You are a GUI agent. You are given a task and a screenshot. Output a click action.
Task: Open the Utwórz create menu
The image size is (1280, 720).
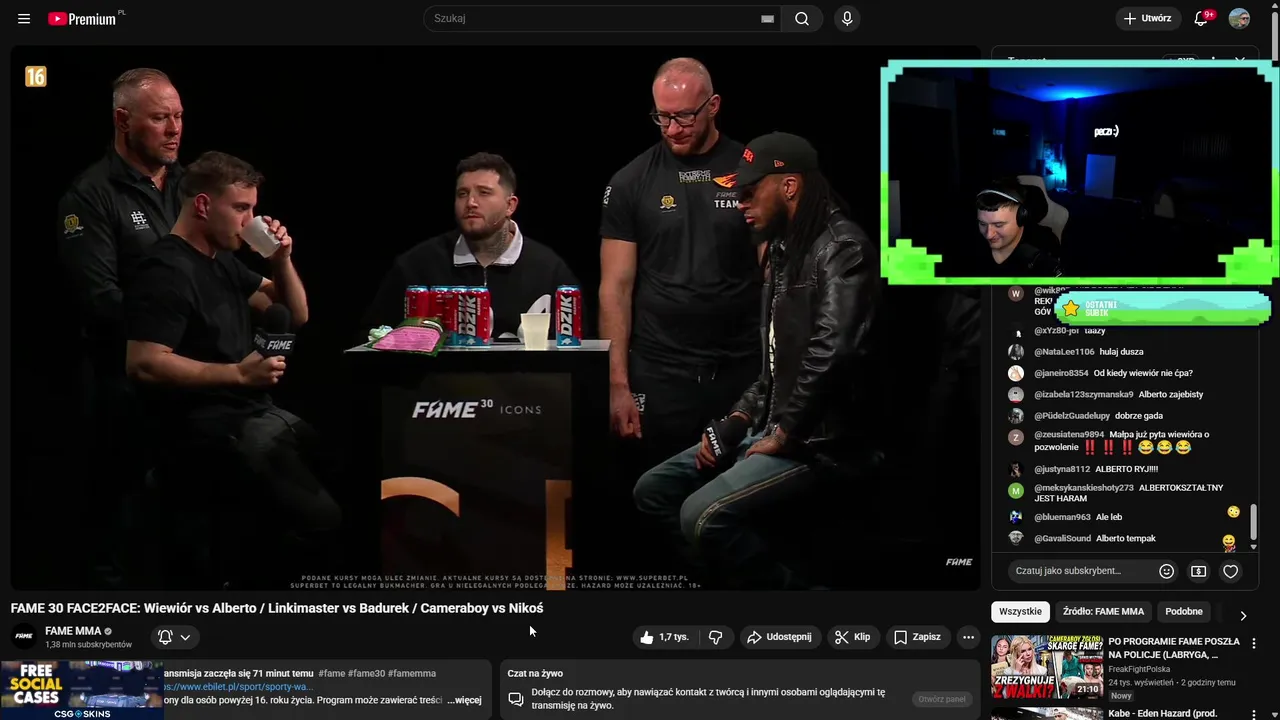(1147, 18)
